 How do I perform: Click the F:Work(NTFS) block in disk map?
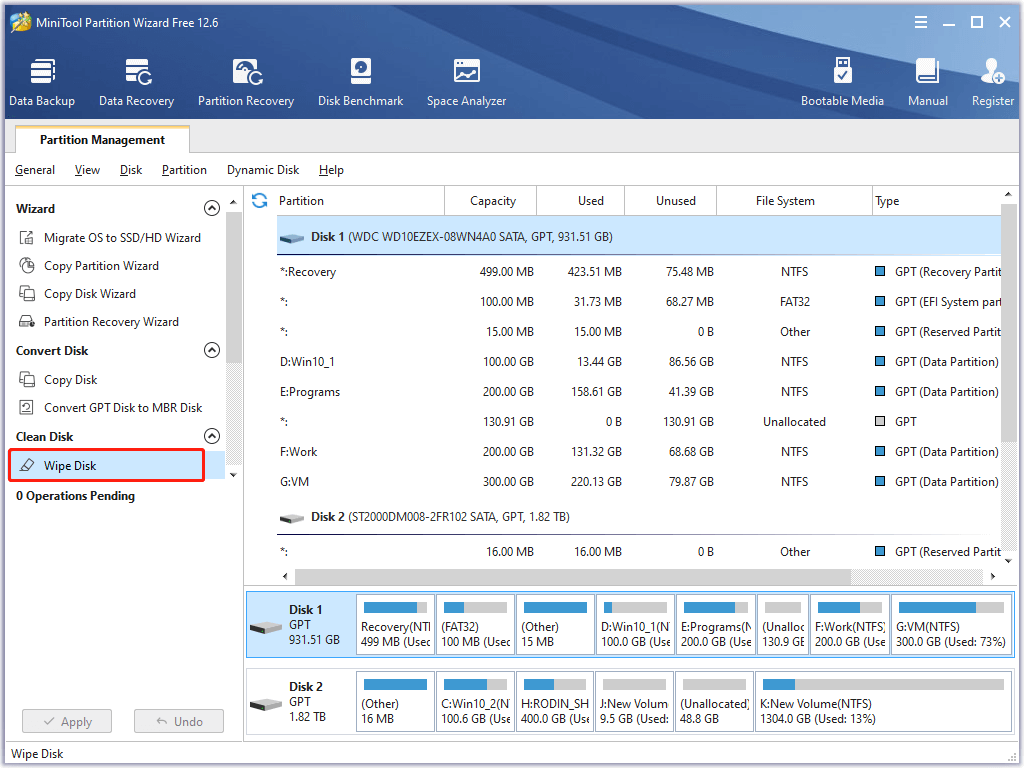(x=850, y=625)
